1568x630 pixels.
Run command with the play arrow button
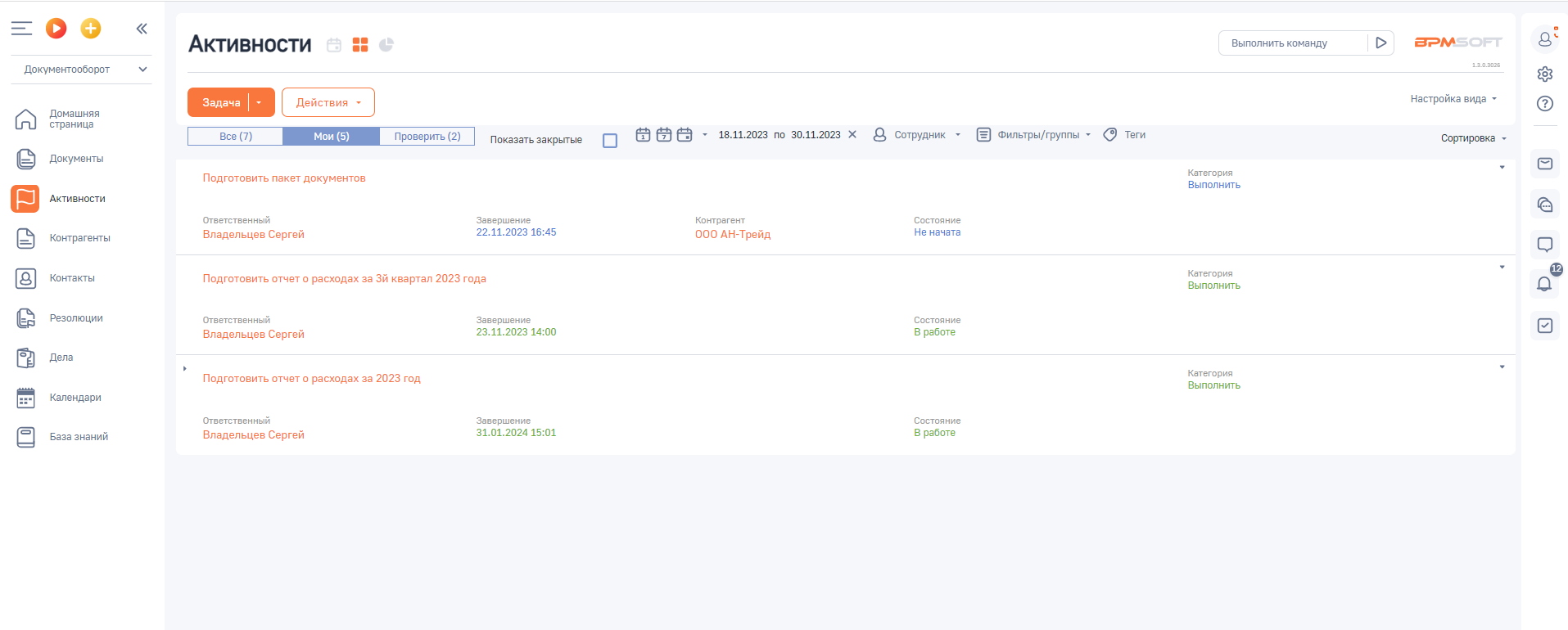(x=1381, y=43)
